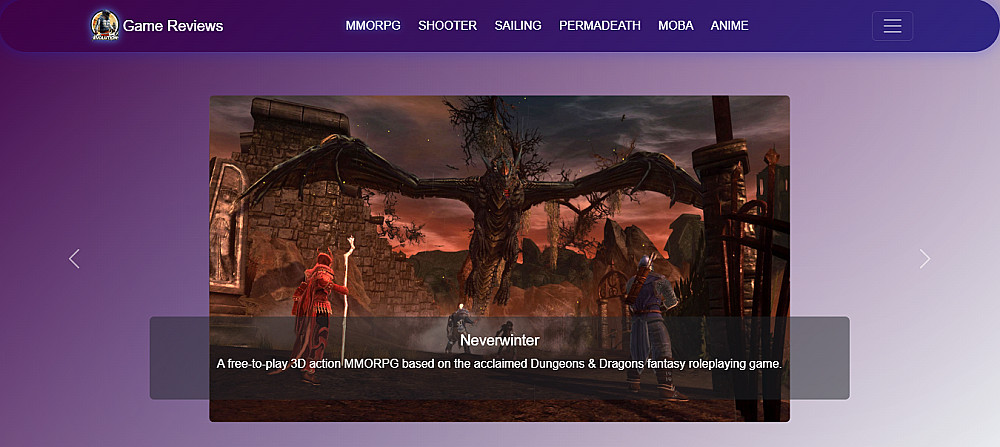Click the Neverwinter description text
Screen dimensions: 1000x447
(x=499, y=364)
